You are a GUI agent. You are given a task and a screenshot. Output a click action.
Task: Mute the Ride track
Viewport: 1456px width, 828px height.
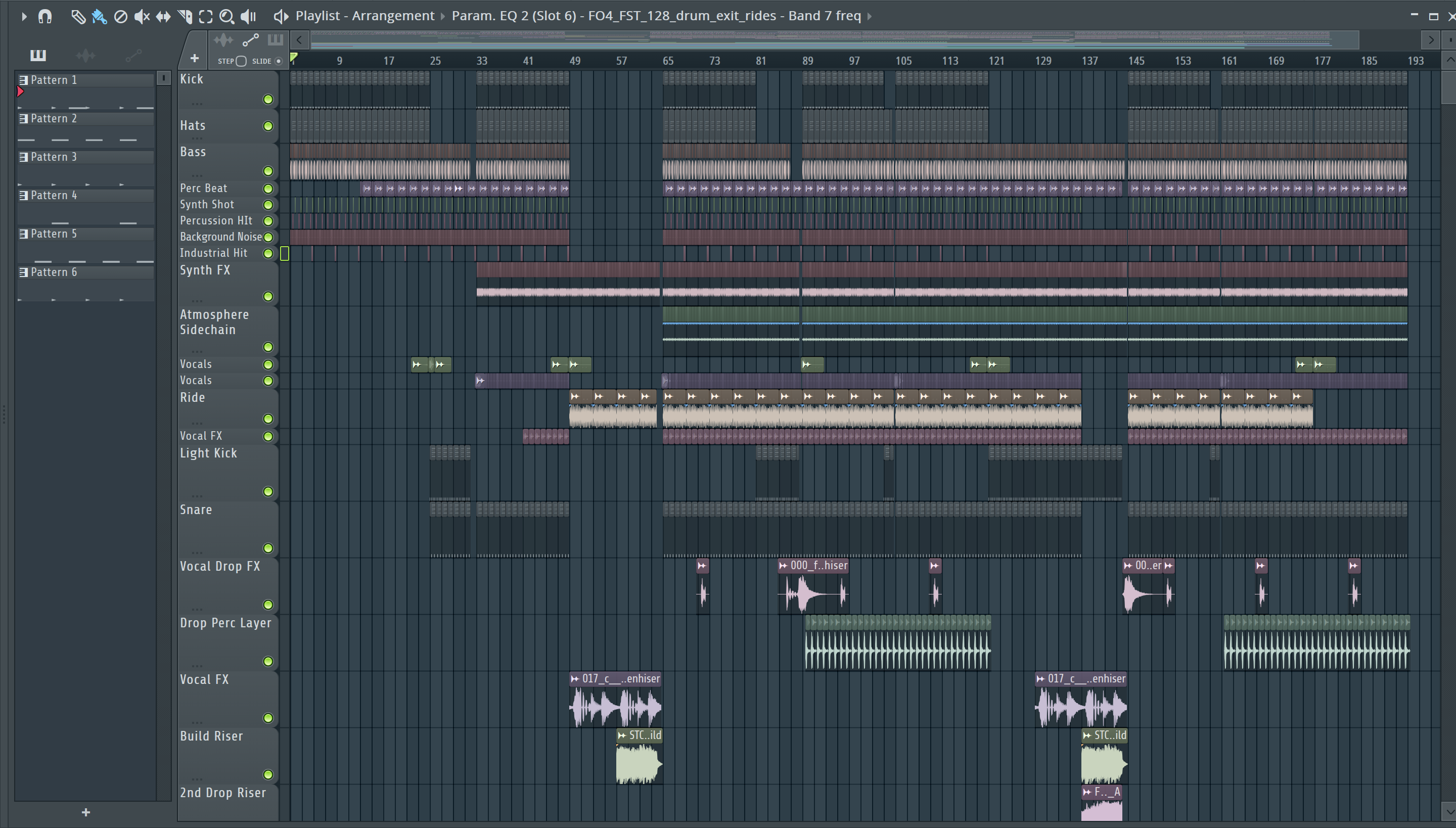click(x=268, y=419)
